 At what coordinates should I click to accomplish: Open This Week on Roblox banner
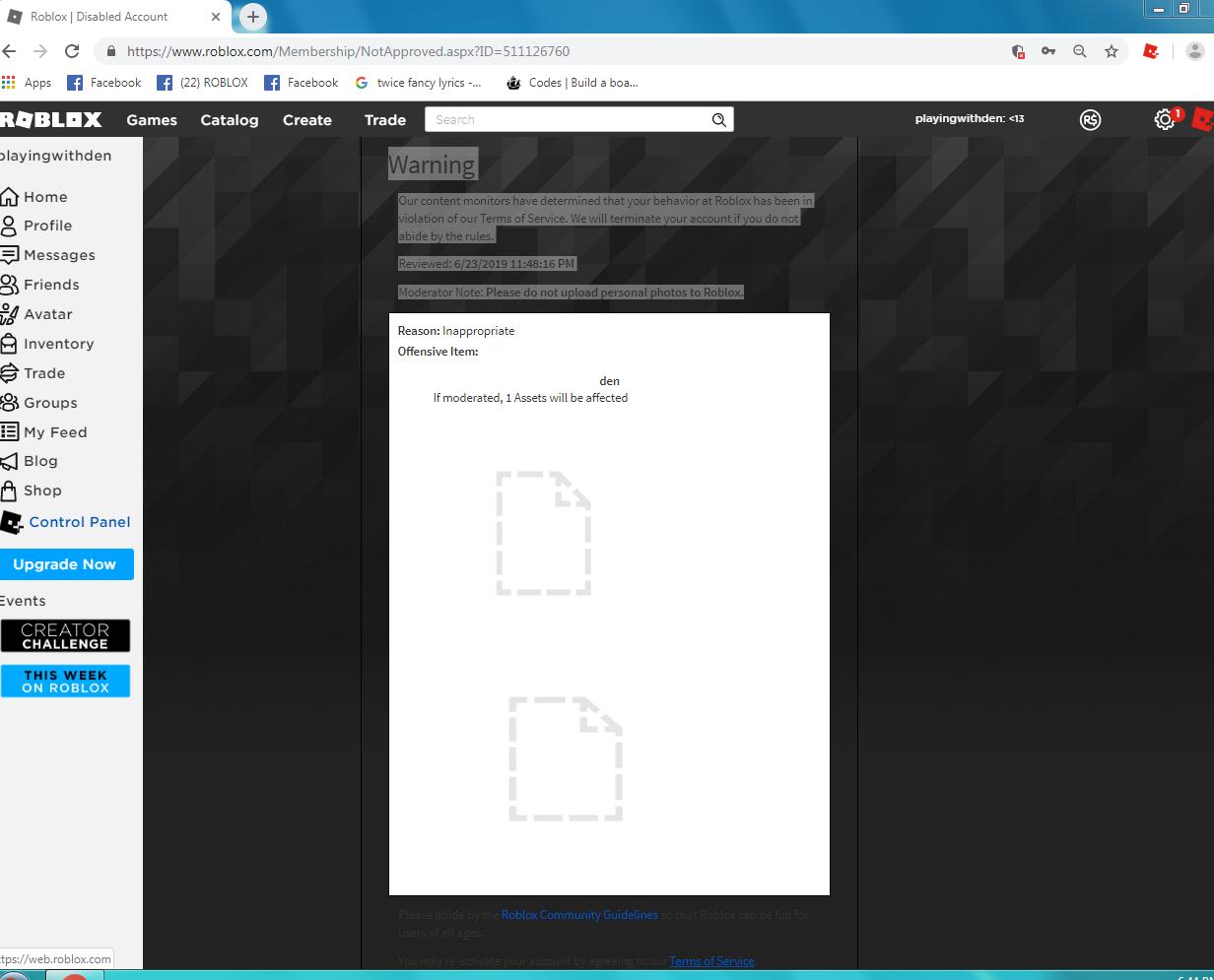[65, 681]
